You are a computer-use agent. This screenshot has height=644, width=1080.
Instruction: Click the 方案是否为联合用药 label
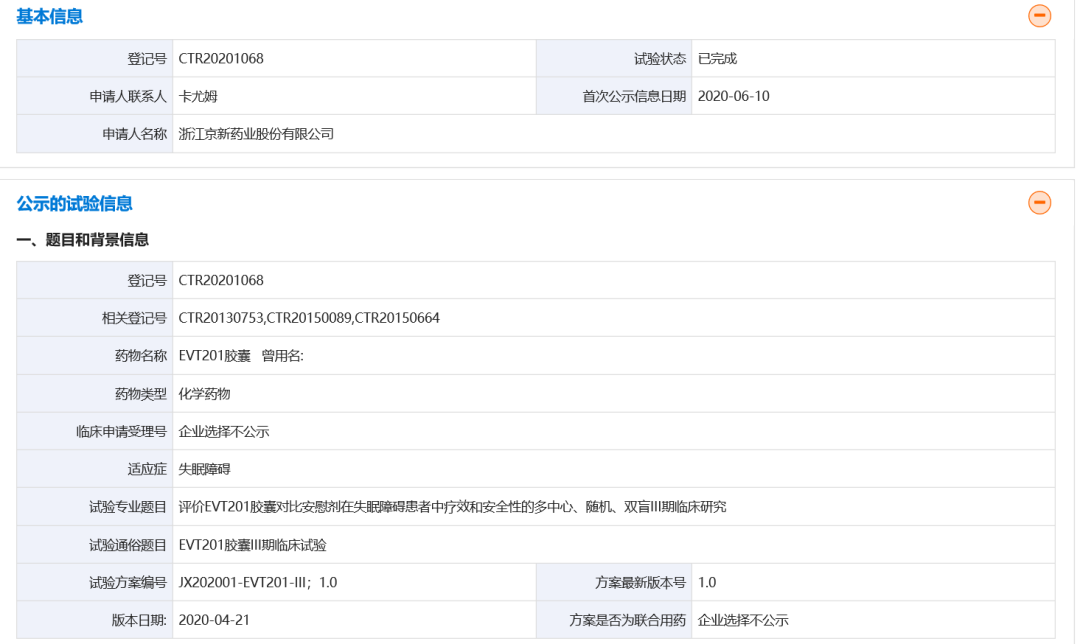point(627,620)
